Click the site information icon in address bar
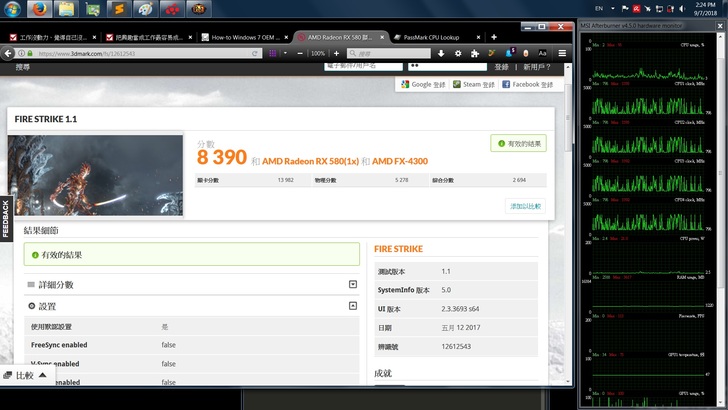 [21, 53]
